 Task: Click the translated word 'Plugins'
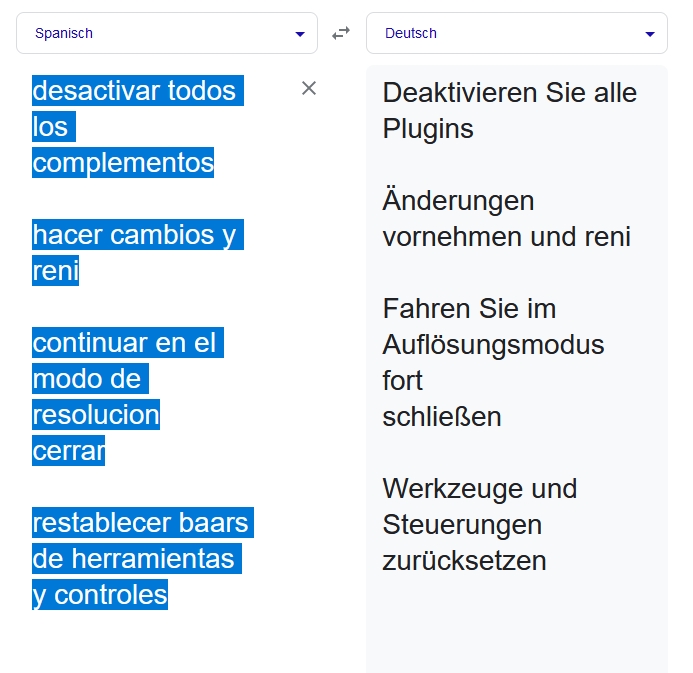tap(428, 129)
